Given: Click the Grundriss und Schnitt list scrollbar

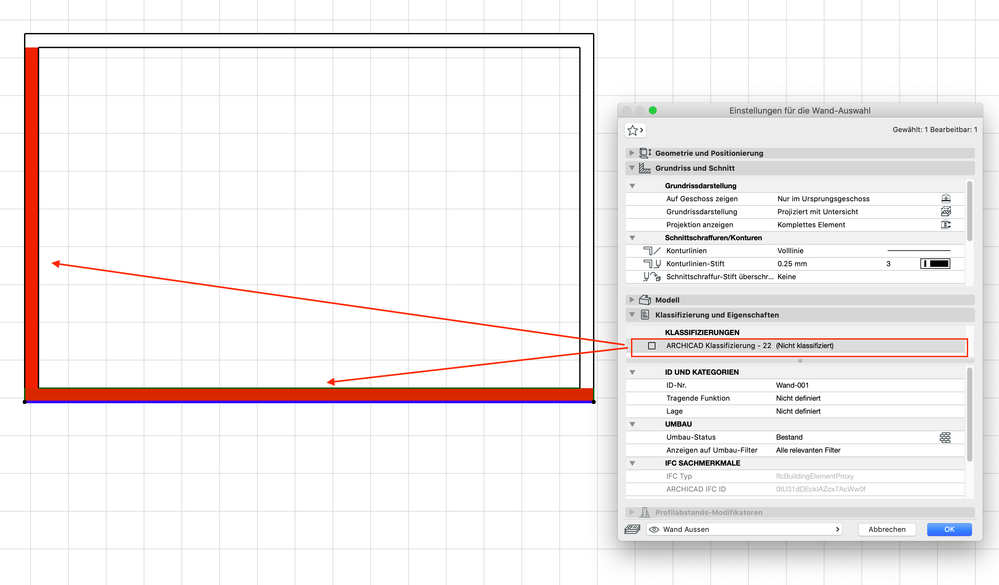Looking at the screenshot, I should [970, 211].
